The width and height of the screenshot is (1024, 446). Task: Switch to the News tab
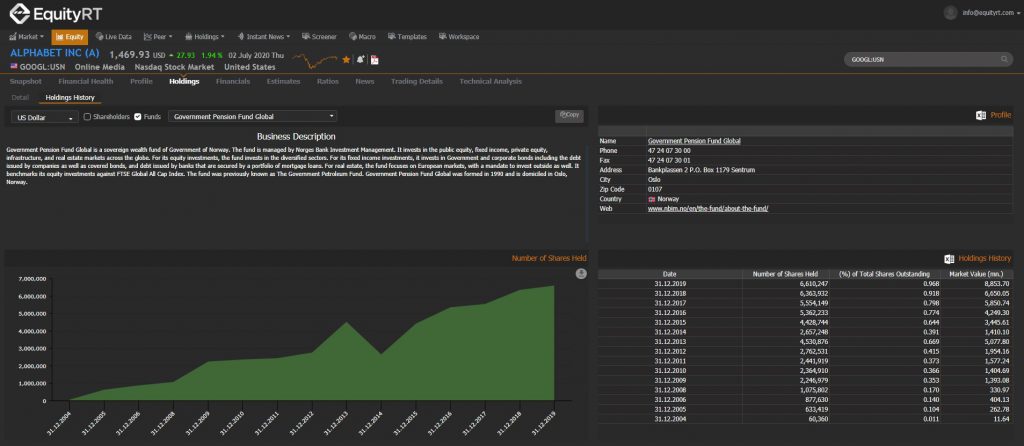365,82
